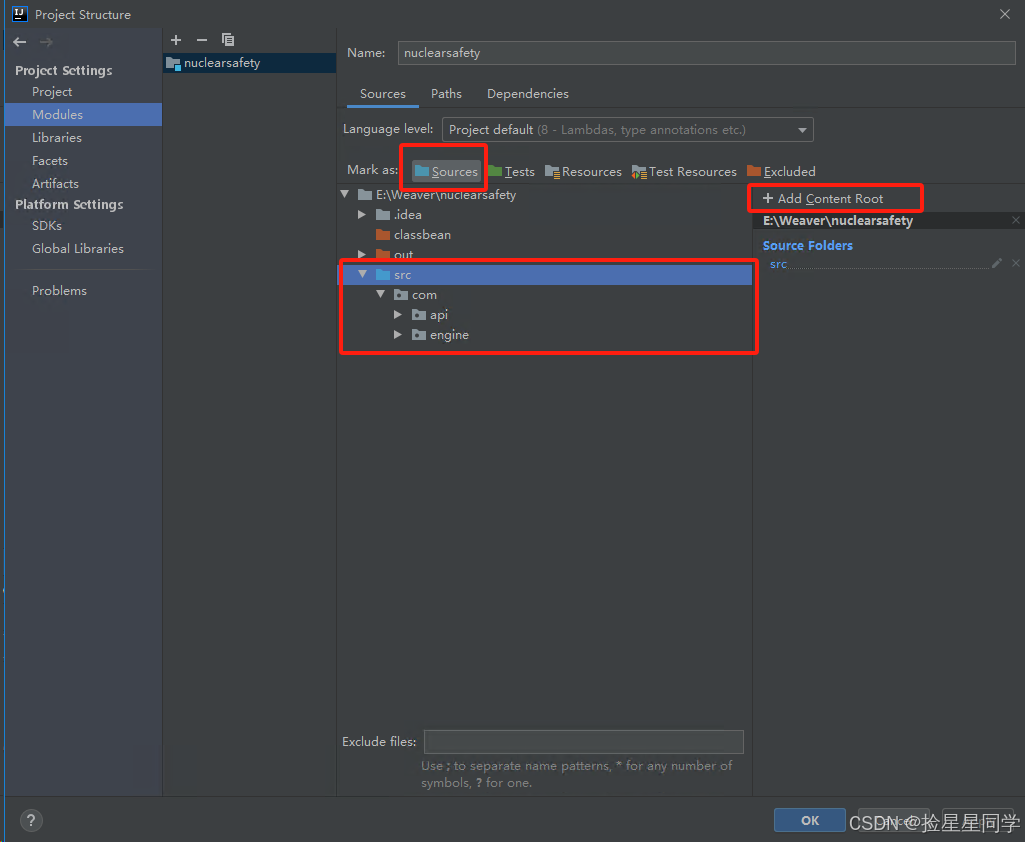1025x842 pixels.
Task: Click the copy module icon
Action: click(227, 40)
